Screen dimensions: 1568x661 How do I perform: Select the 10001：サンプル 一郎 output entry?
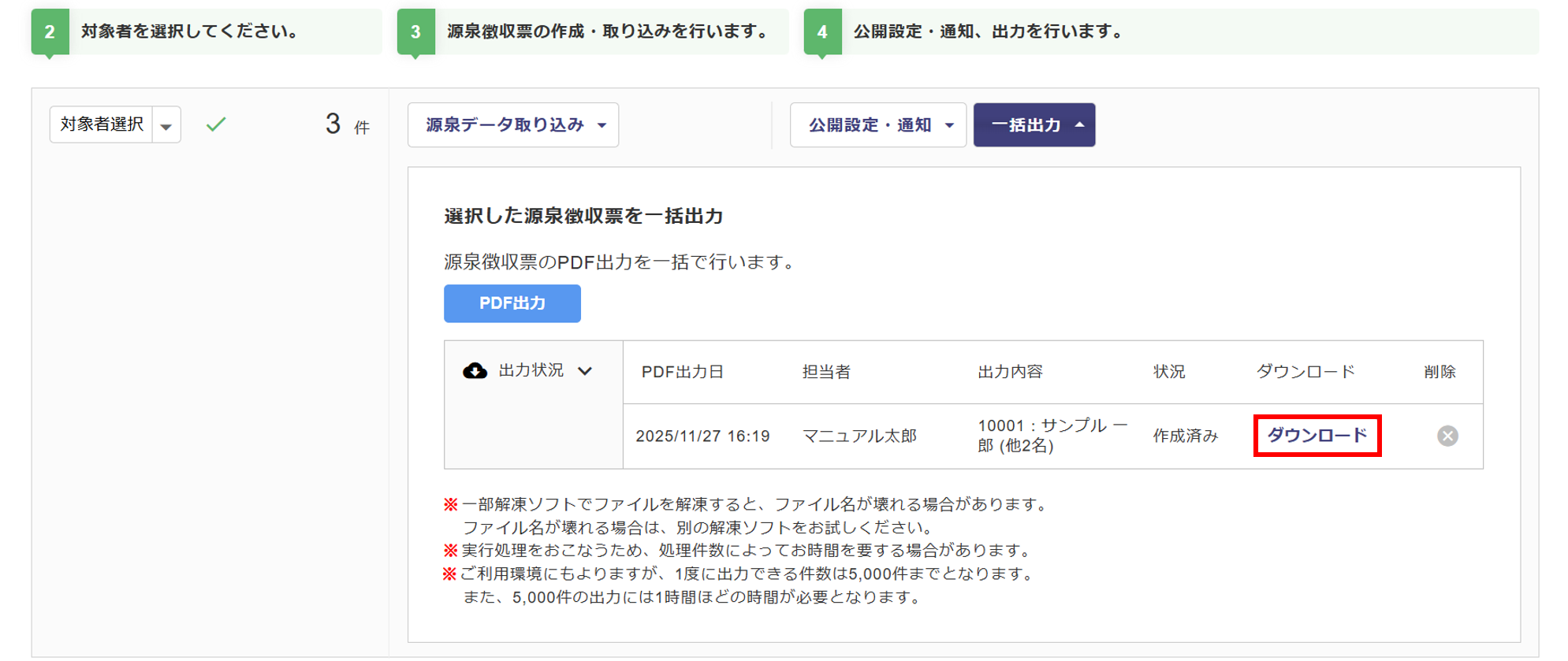click(1051, 436)
